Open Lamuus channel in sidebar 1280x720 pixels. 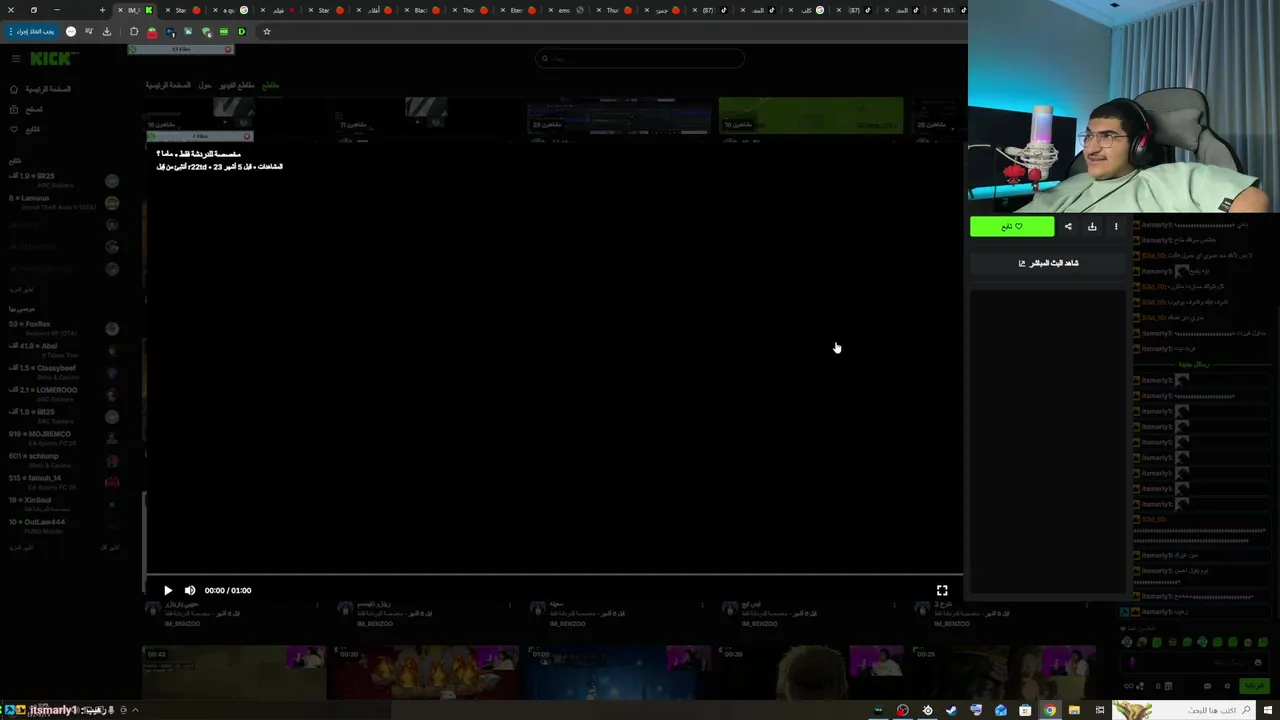click(64, 202)
